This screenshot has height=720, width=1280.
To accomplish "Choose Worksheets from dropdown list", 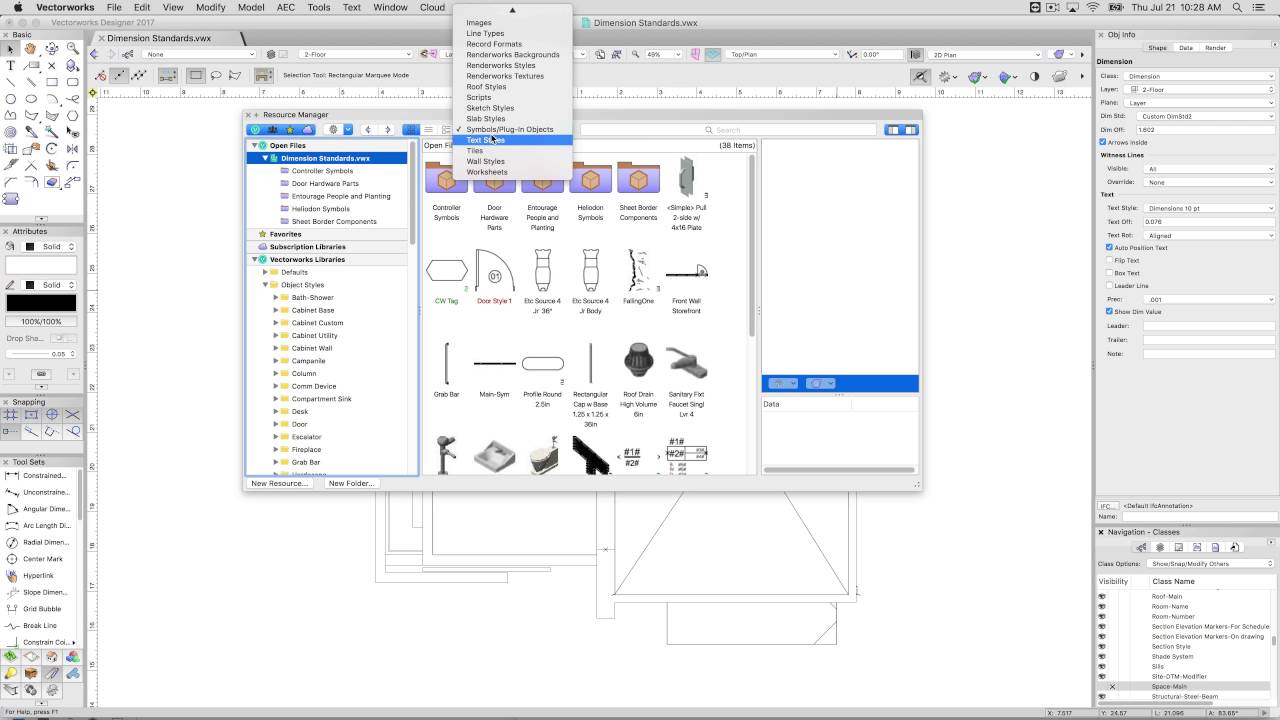I will [x=512, y=172].
